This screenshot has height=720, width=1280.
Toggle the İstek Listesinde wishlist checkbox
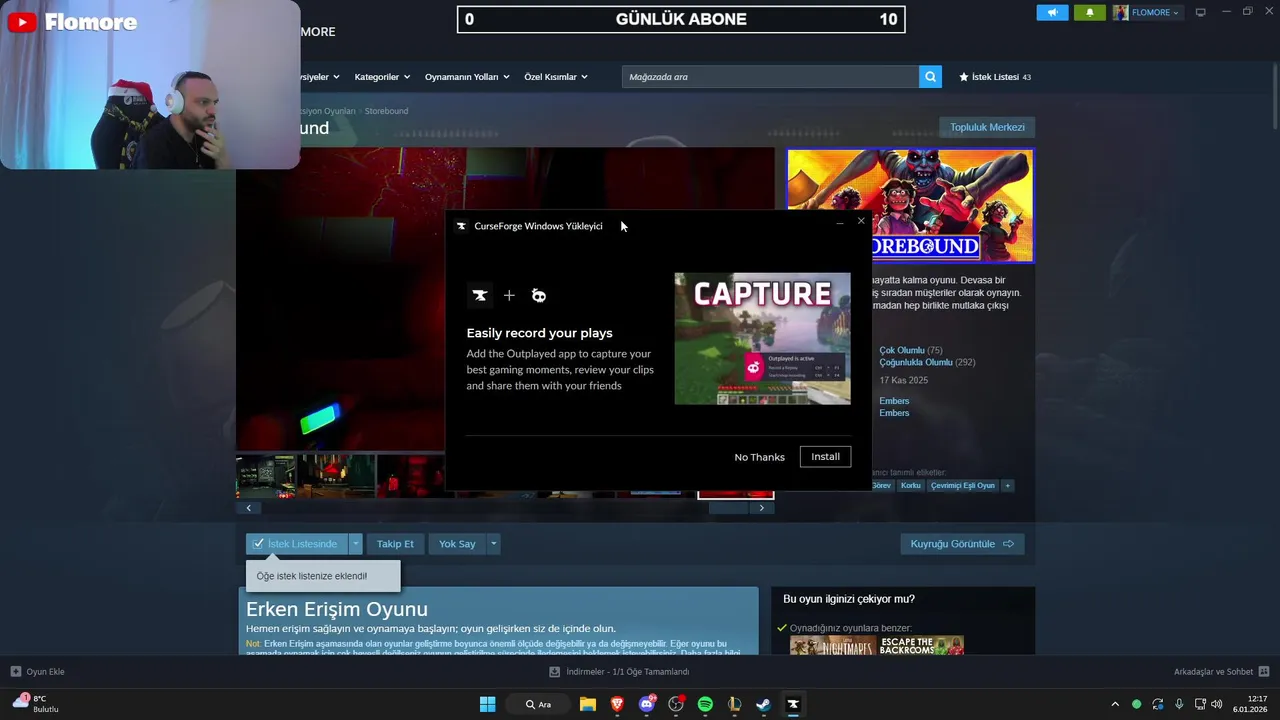tap(258, 544)
